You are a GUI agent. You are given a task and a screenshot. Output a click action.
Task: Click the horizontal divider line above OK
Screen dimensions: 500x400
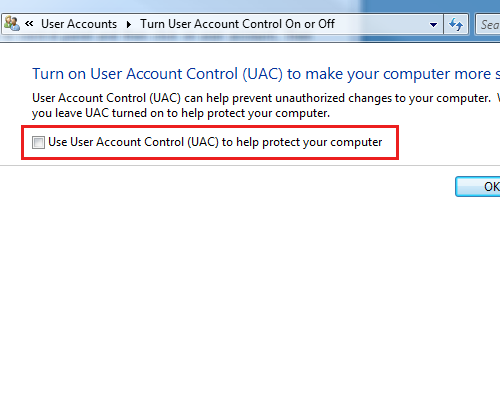pos(250,165)
